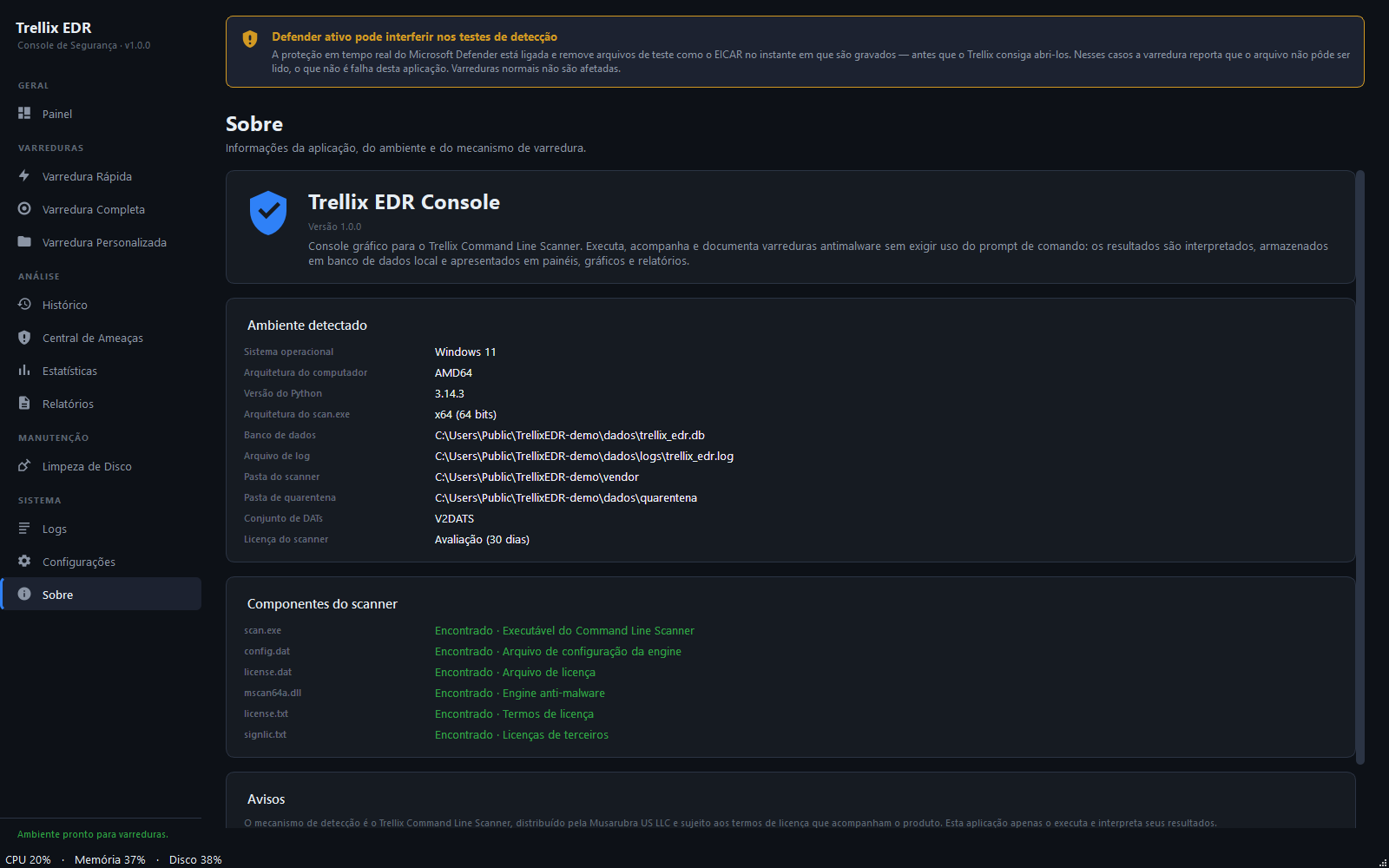The width and height of the screenshot is (1389, 868).
Task: Open the Logs page
Action: tap(101, 529)
